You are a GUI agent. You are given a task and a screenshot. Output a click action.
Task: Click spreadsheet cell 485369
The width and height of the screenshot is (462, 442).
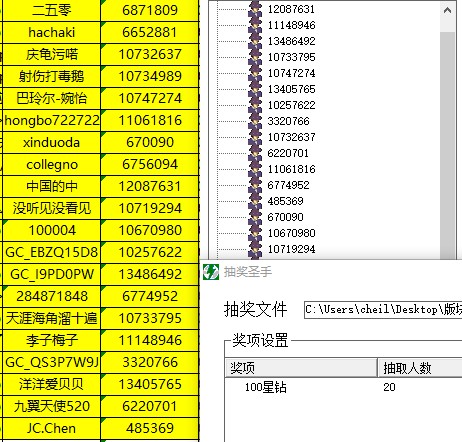tap(150, 428)
